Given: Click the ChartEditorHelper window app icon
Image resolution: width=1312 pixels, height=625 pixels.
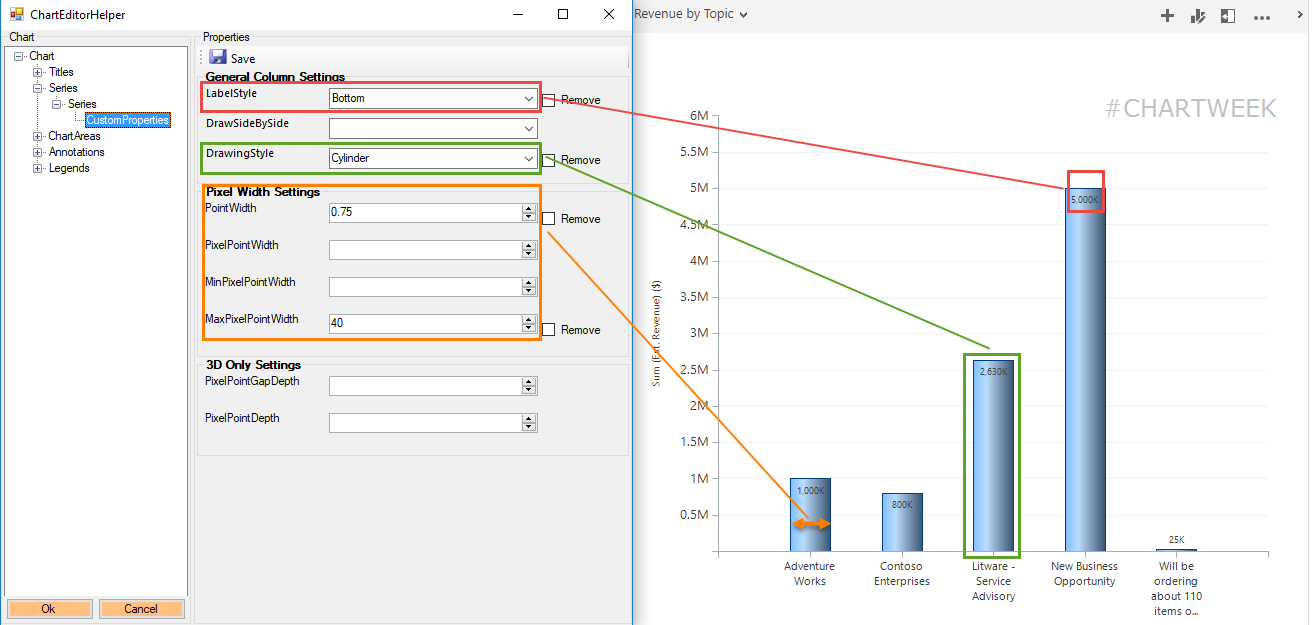Looking at the screenshot, I should [x=16, y=15].
